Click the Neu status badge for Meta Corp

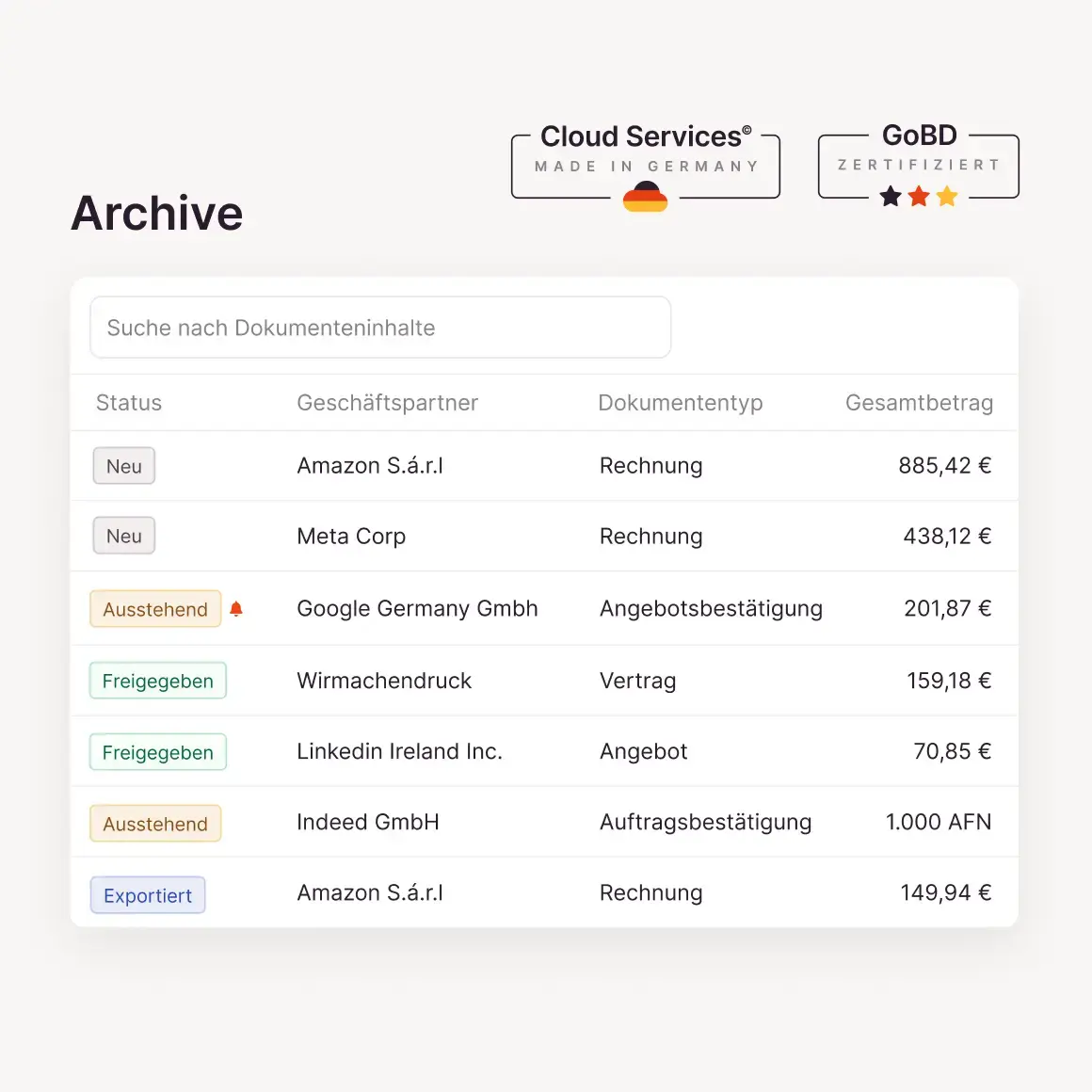124,537
